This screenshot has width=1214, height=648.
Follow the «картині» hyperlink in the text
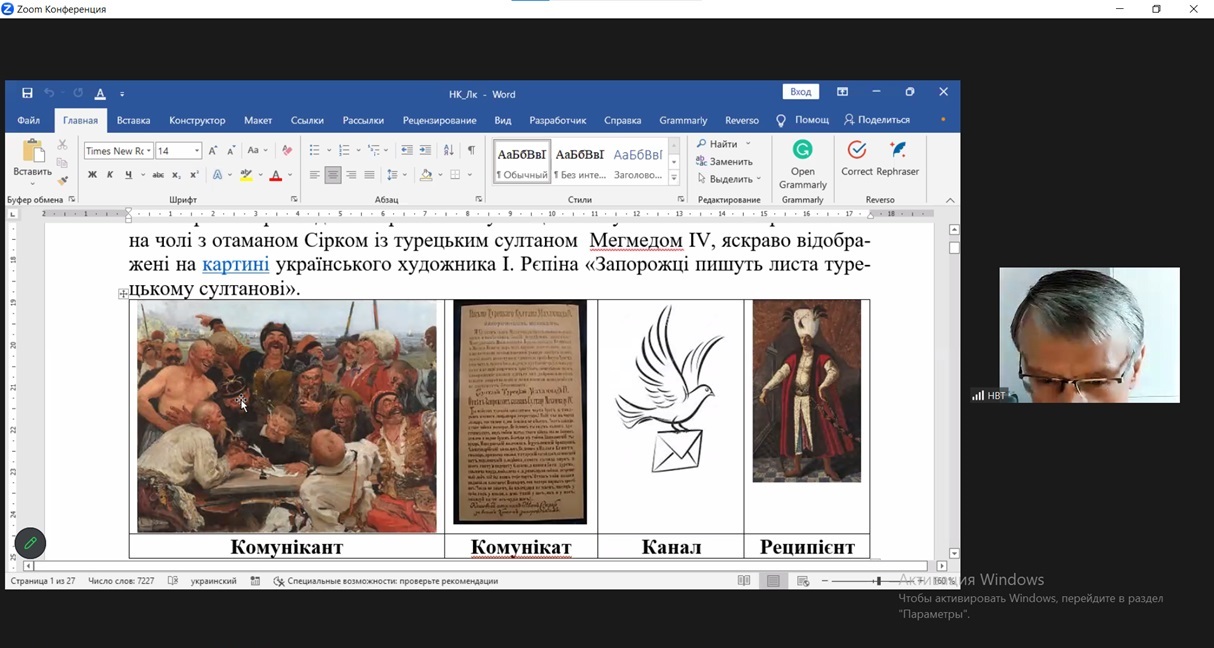[x=235, y=265]
